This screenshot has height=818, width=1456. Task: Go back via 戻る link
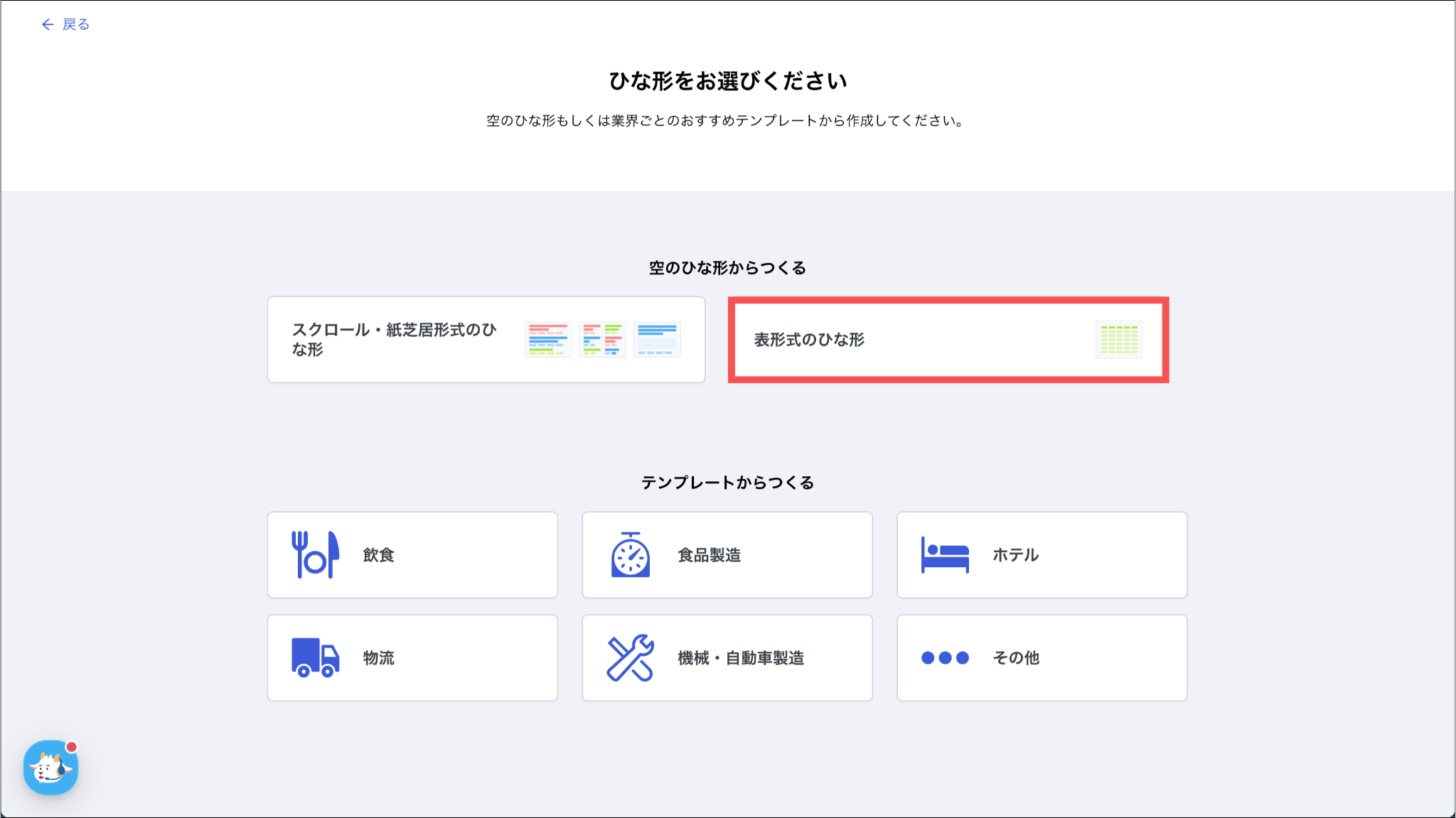click(x=75, y=25)
